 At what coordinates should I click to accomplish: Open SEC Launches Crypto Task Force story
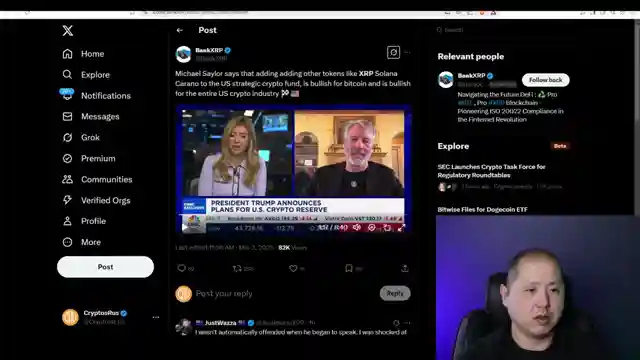[x=491, y=171]
